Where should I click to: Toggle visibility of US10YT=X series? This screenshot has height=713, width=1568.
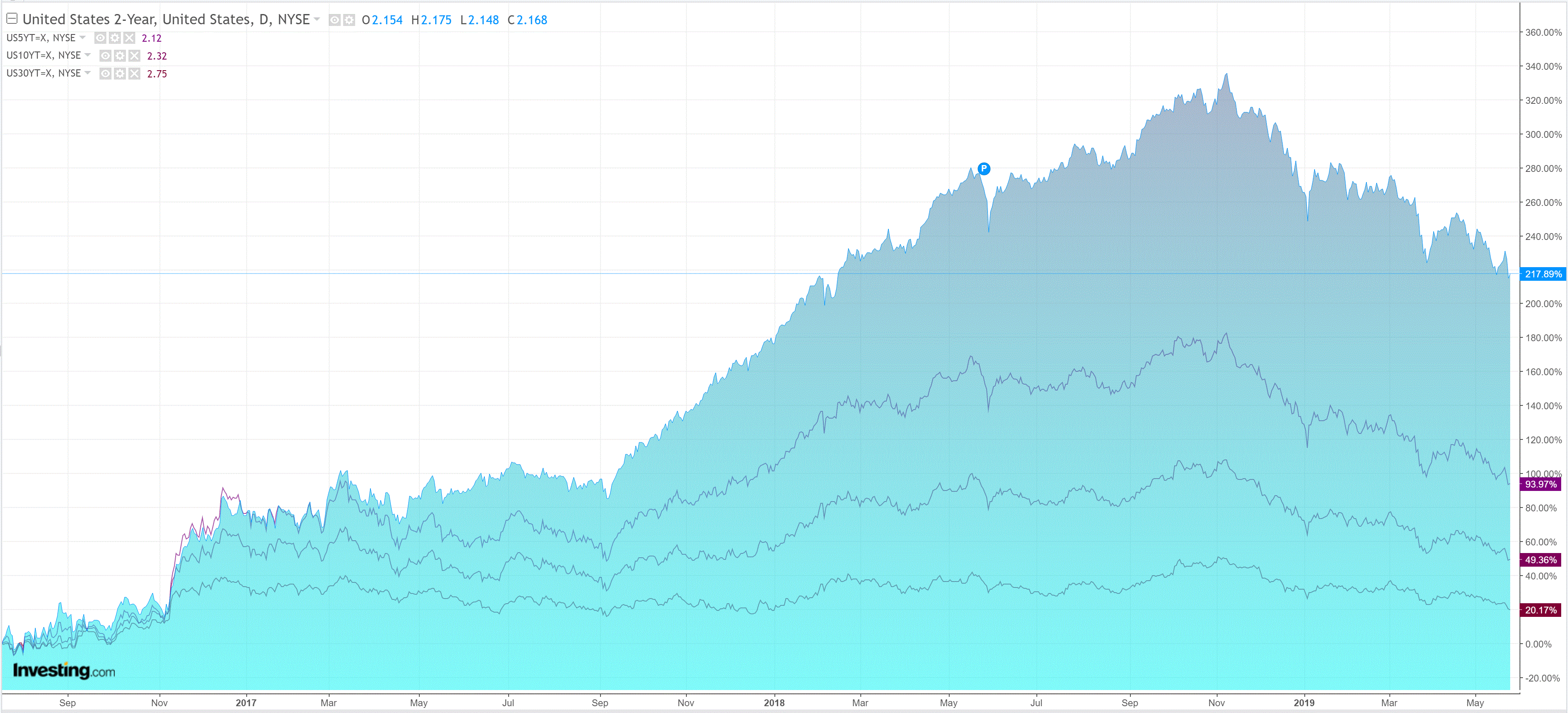105,56
